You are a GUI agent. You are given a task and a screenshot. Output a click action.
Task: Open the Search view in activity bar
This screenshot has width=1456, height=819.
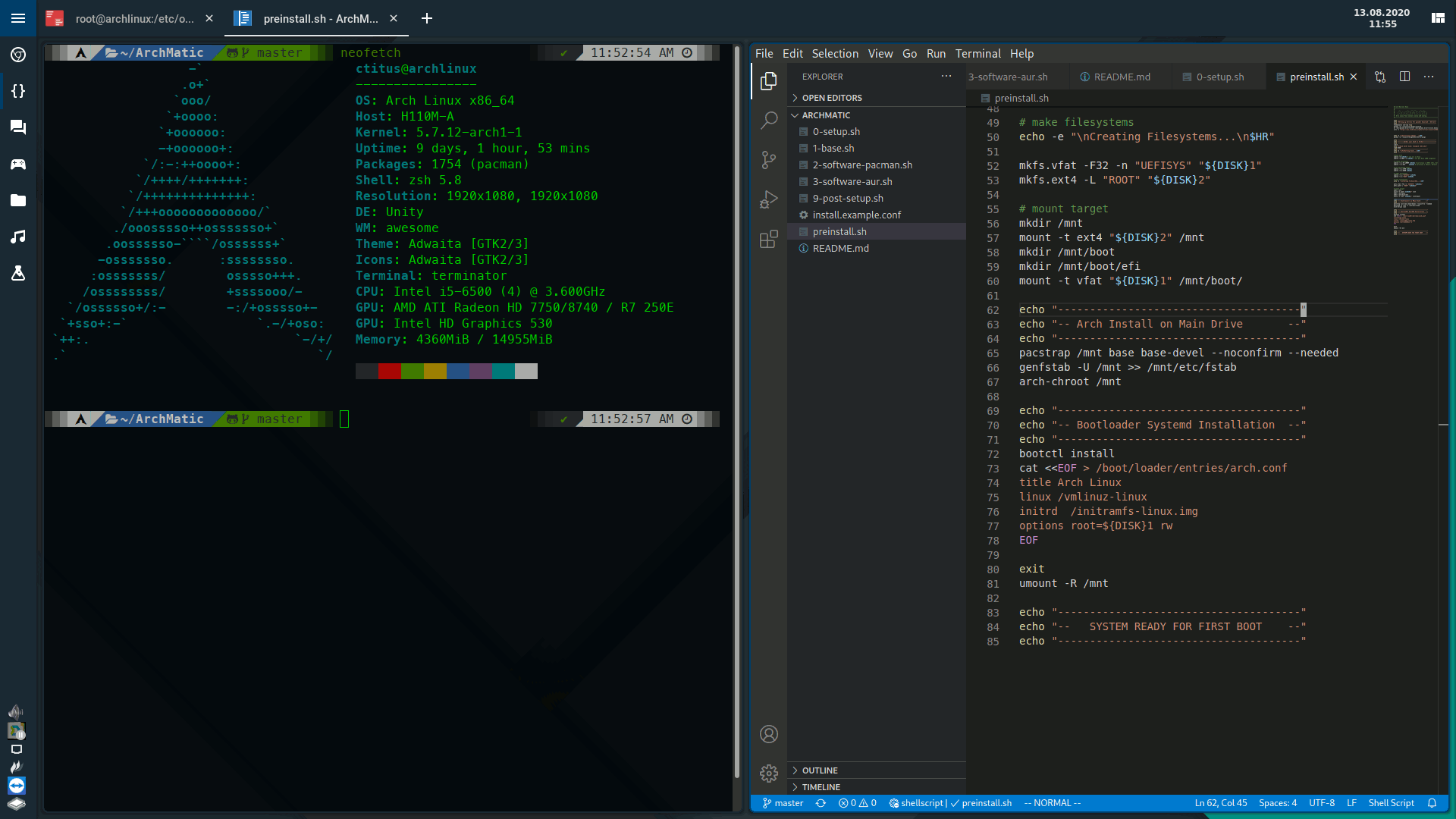click(x=769, y=120)
